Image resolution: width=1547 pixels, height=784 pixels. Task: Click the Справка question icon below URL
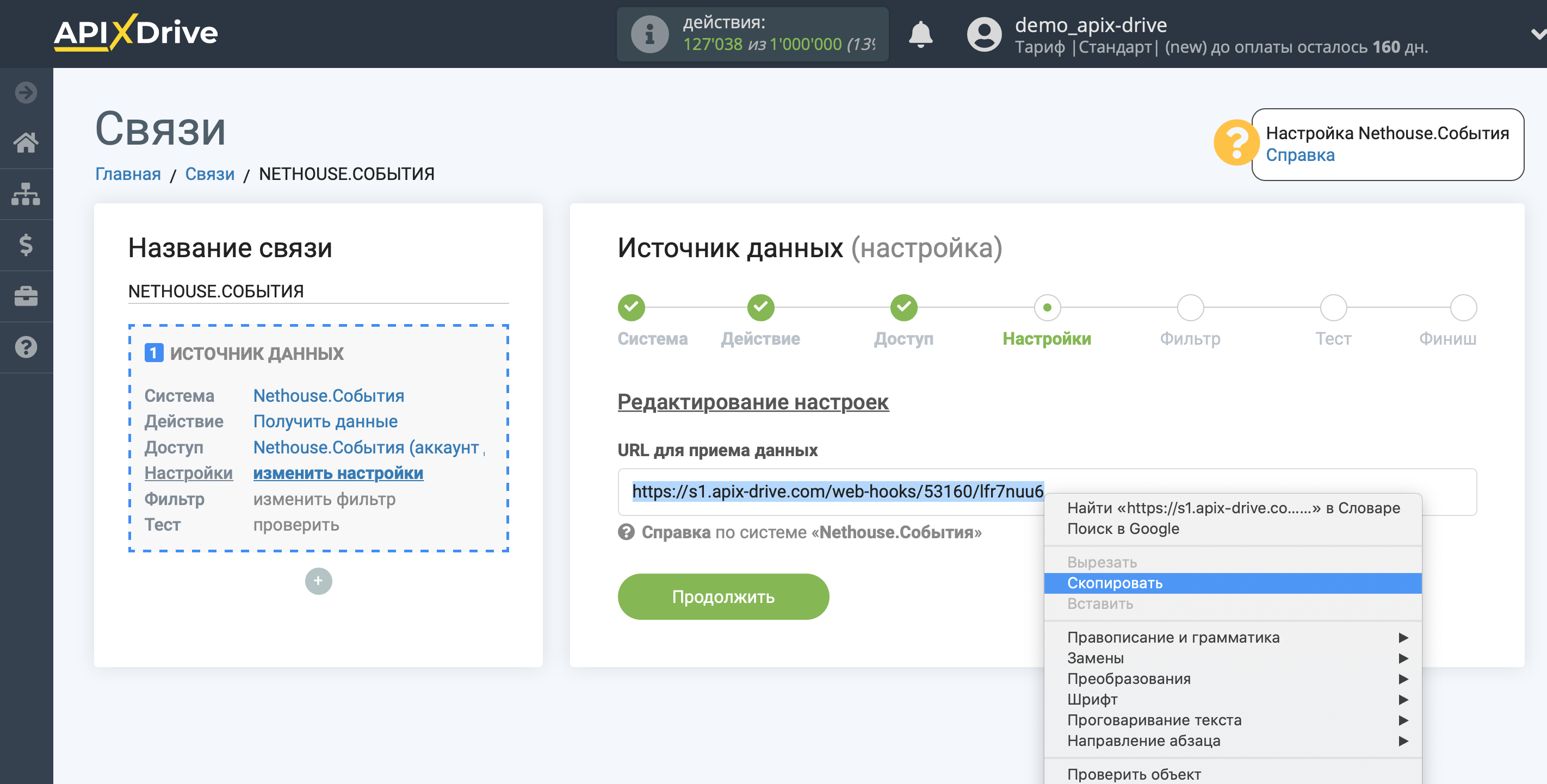pos(626,532)
